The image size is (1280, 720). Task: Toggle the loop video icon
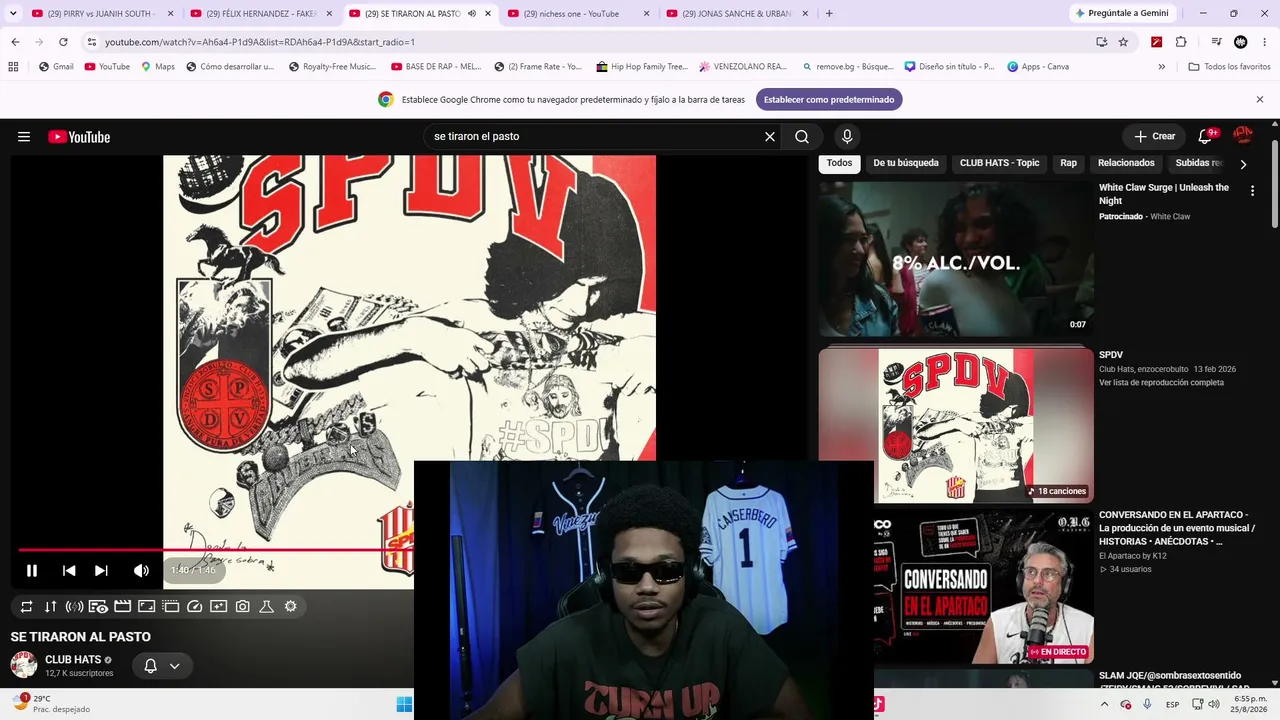(26, 606)
